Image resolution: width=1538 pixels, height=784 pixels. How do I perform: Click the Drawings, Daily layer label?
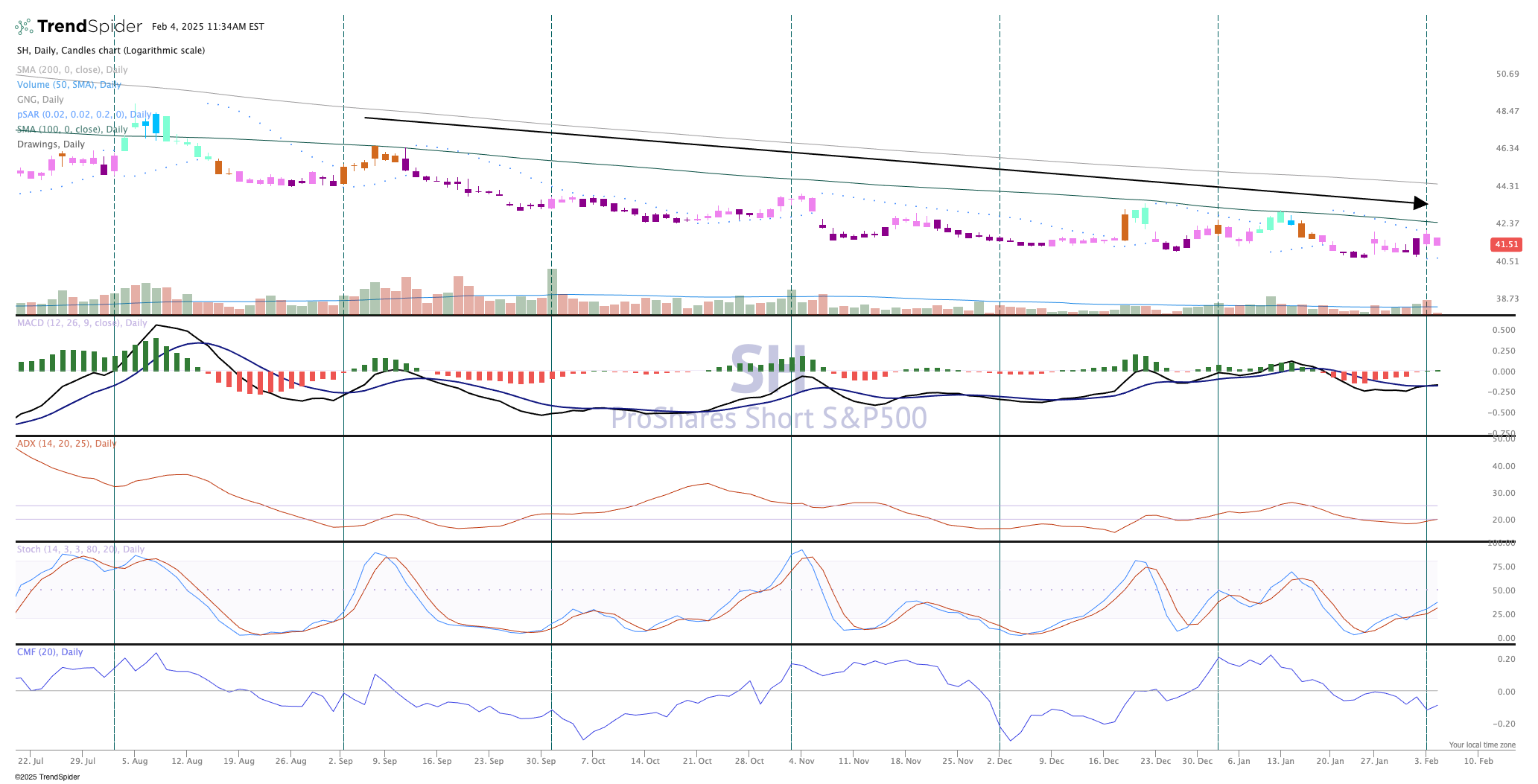click(x=51, y=144)
